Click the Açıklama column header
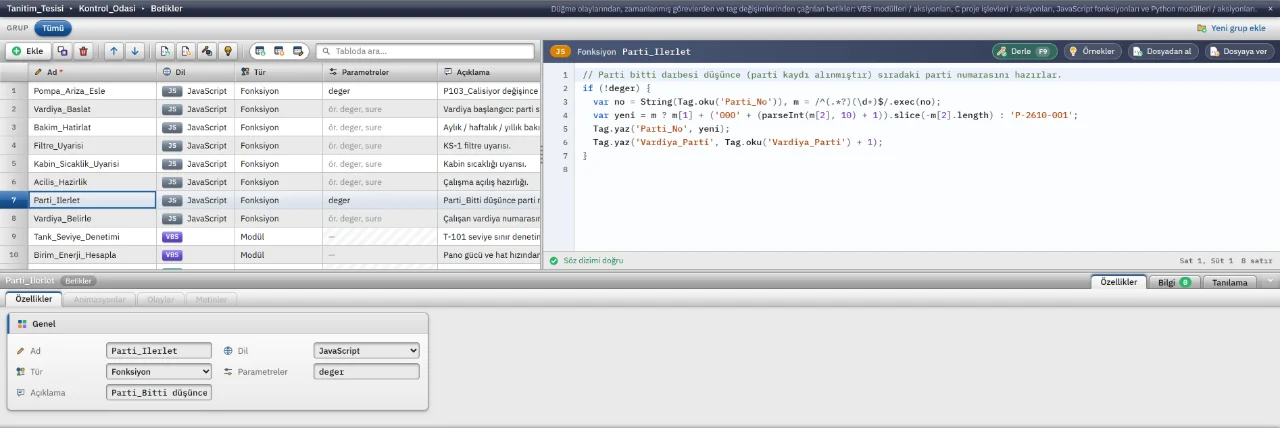Screen dimensions: 1280x428 point(489,72)
